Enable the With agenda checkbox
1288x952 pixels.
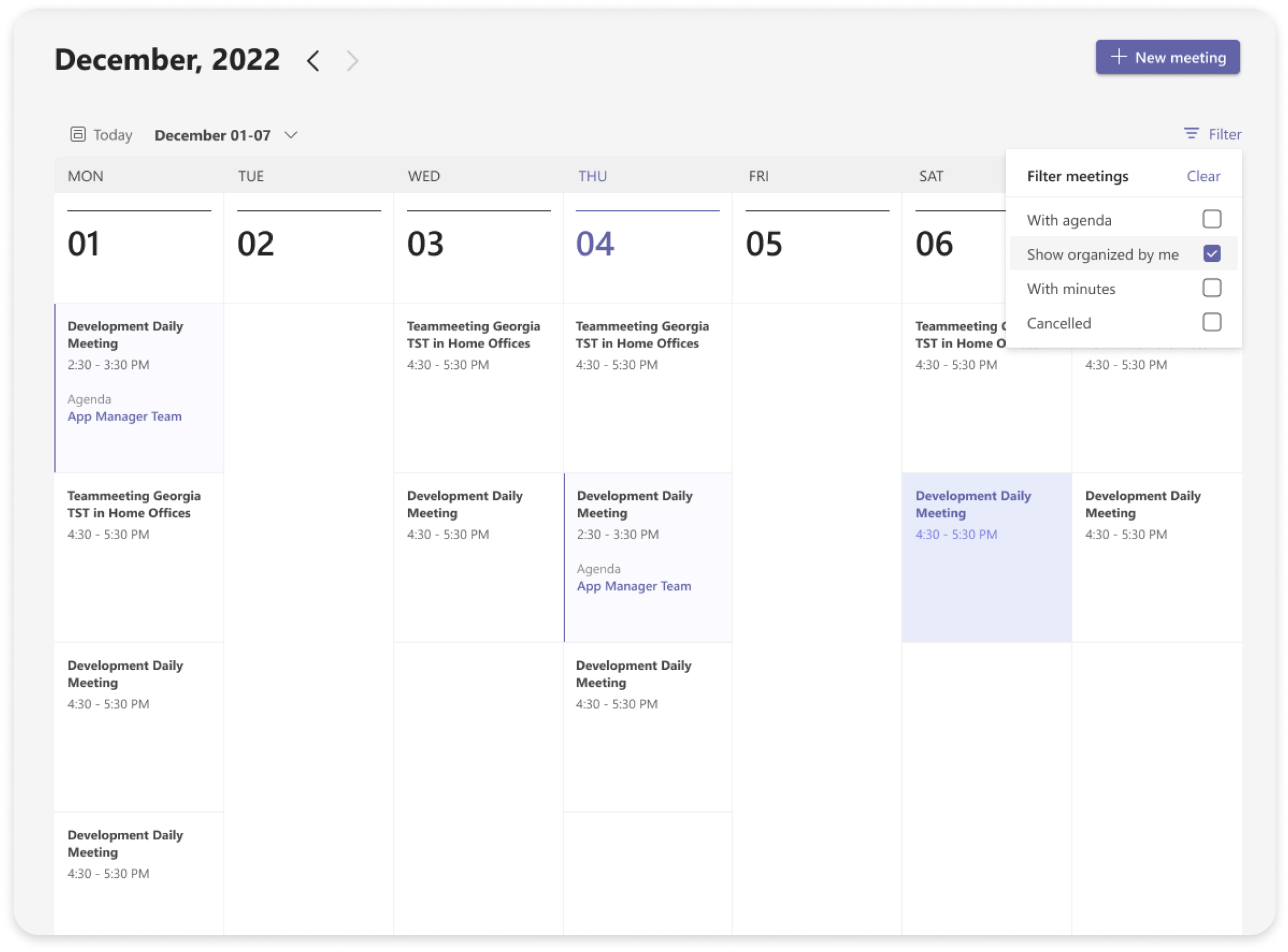[1211, 219]
